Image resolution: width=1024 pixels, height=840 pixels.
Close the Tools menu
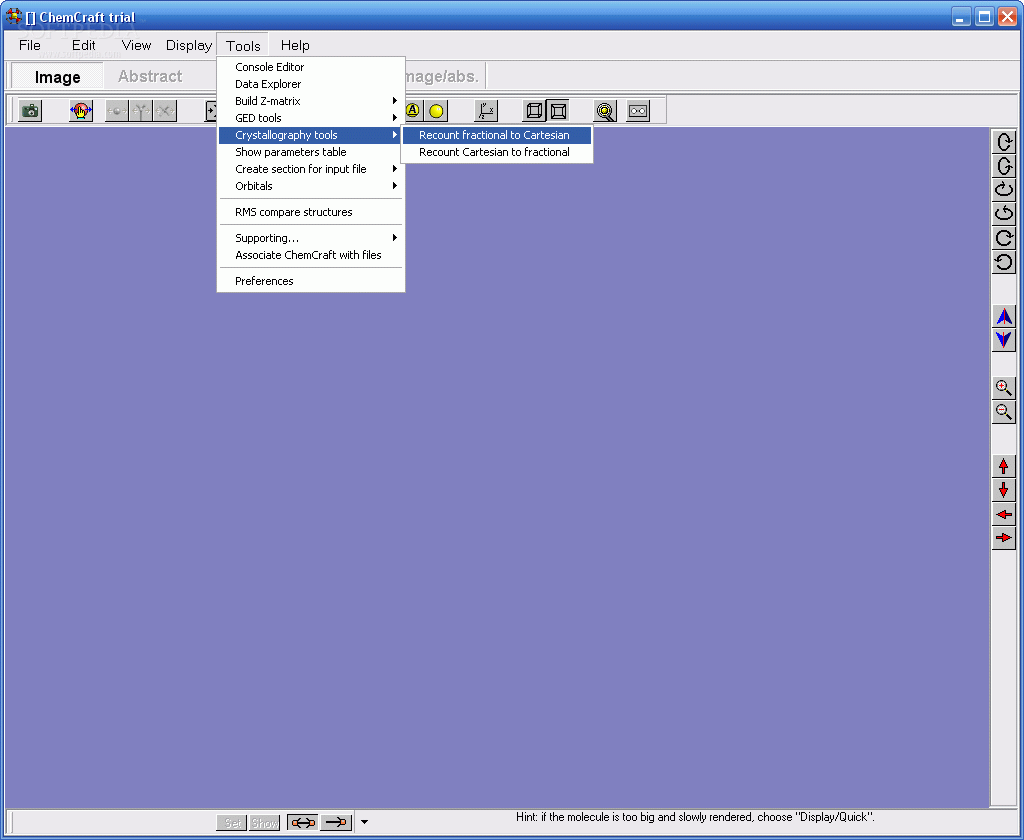pos(243,46)
